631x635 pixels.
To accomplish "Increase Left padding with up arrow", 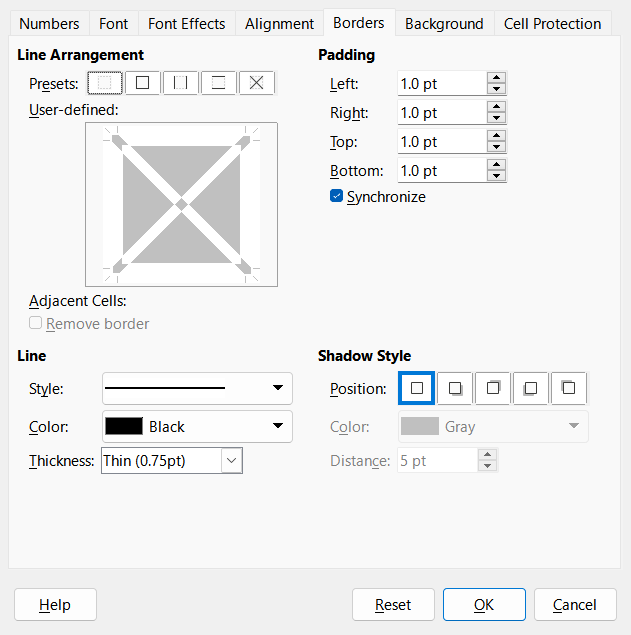I will click(497, 77).
